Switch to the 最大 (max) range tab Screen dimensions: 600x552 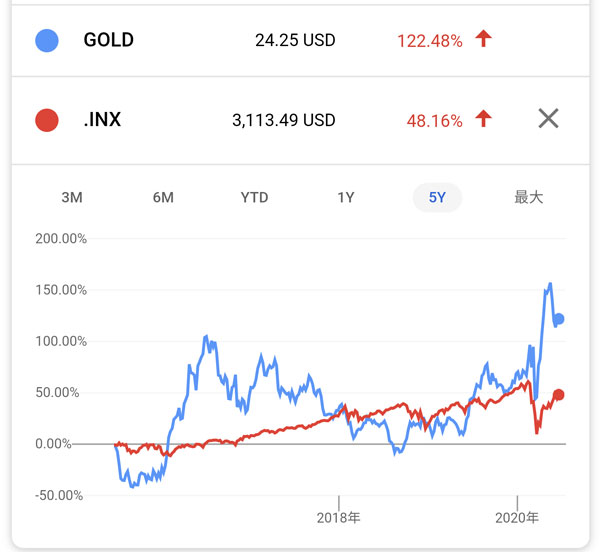[528, 197]
